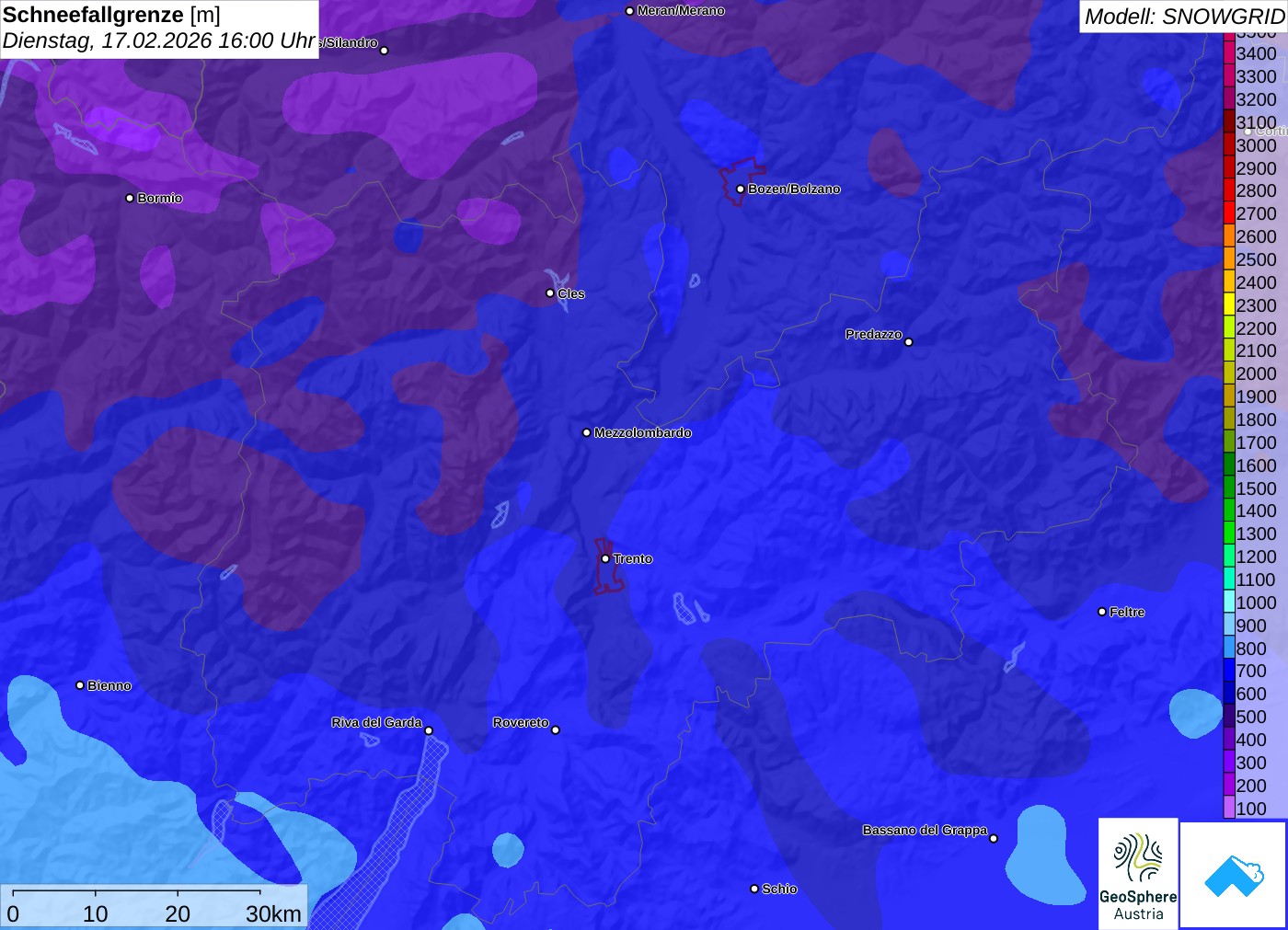Click the GeoSphere Austria logo

[x=1138, y=873]
